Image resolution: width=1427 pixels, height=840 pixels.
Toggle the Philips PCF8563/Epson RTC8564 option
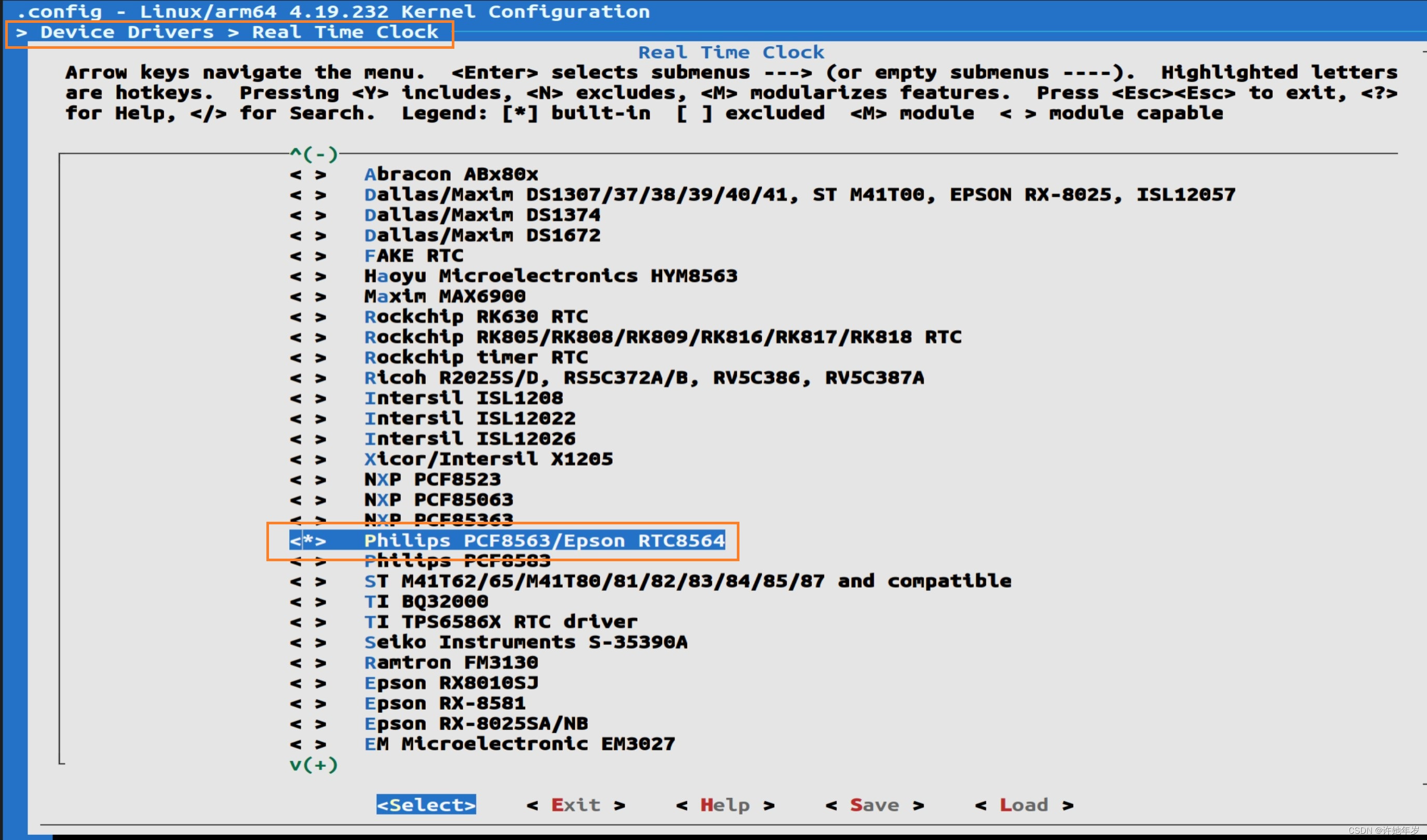point(544,540)
